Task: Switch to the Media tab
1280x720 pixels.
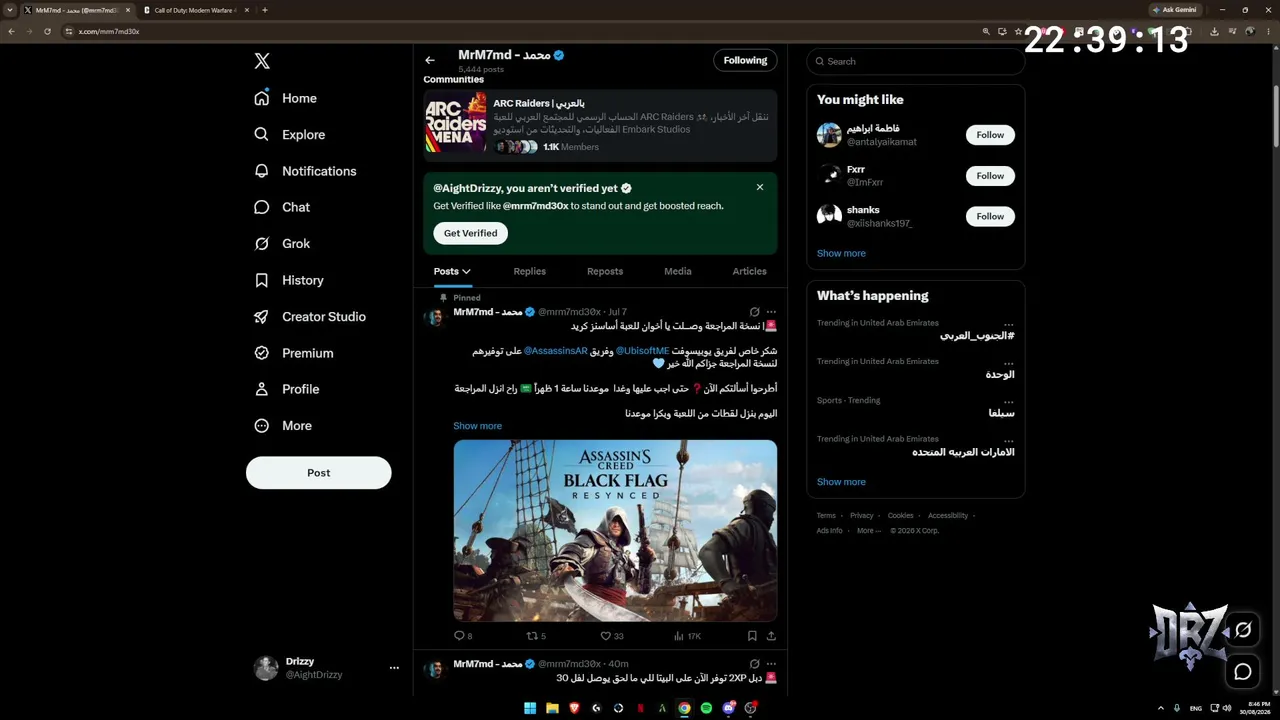Action: (678, 271)
